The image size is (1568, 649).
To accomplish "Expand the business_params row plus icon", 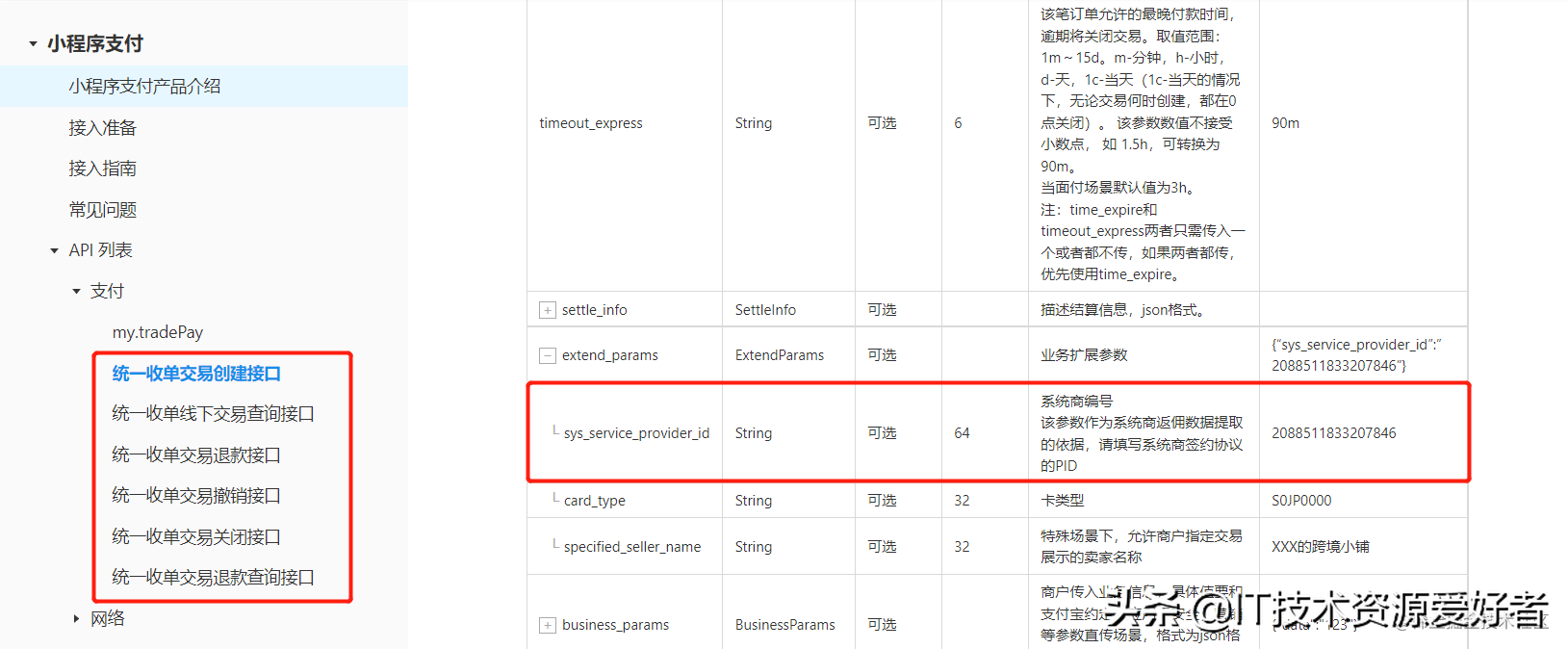I will coord(547,625).
